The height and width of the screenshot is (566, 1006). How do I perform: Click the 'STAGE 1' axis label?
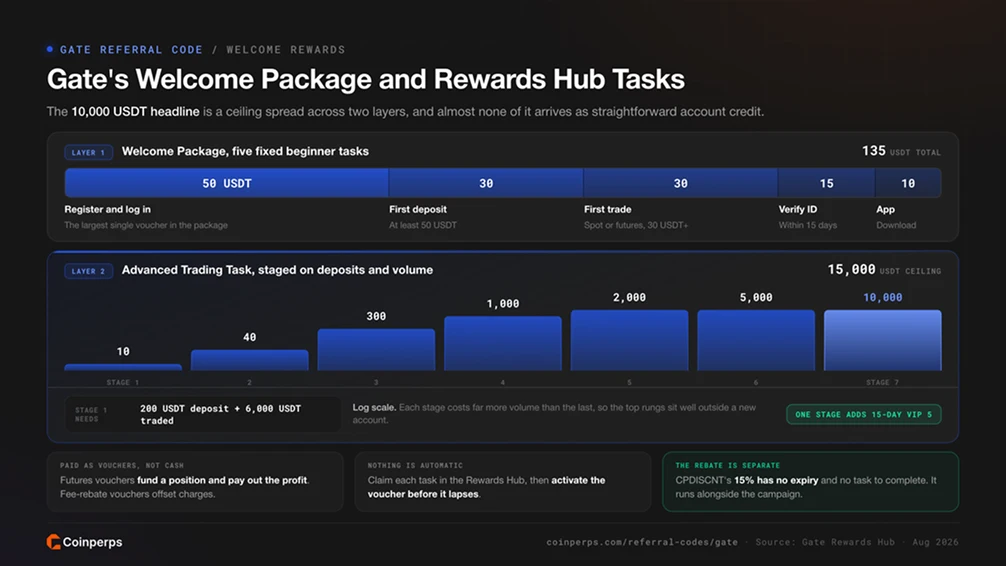[123, 382]
